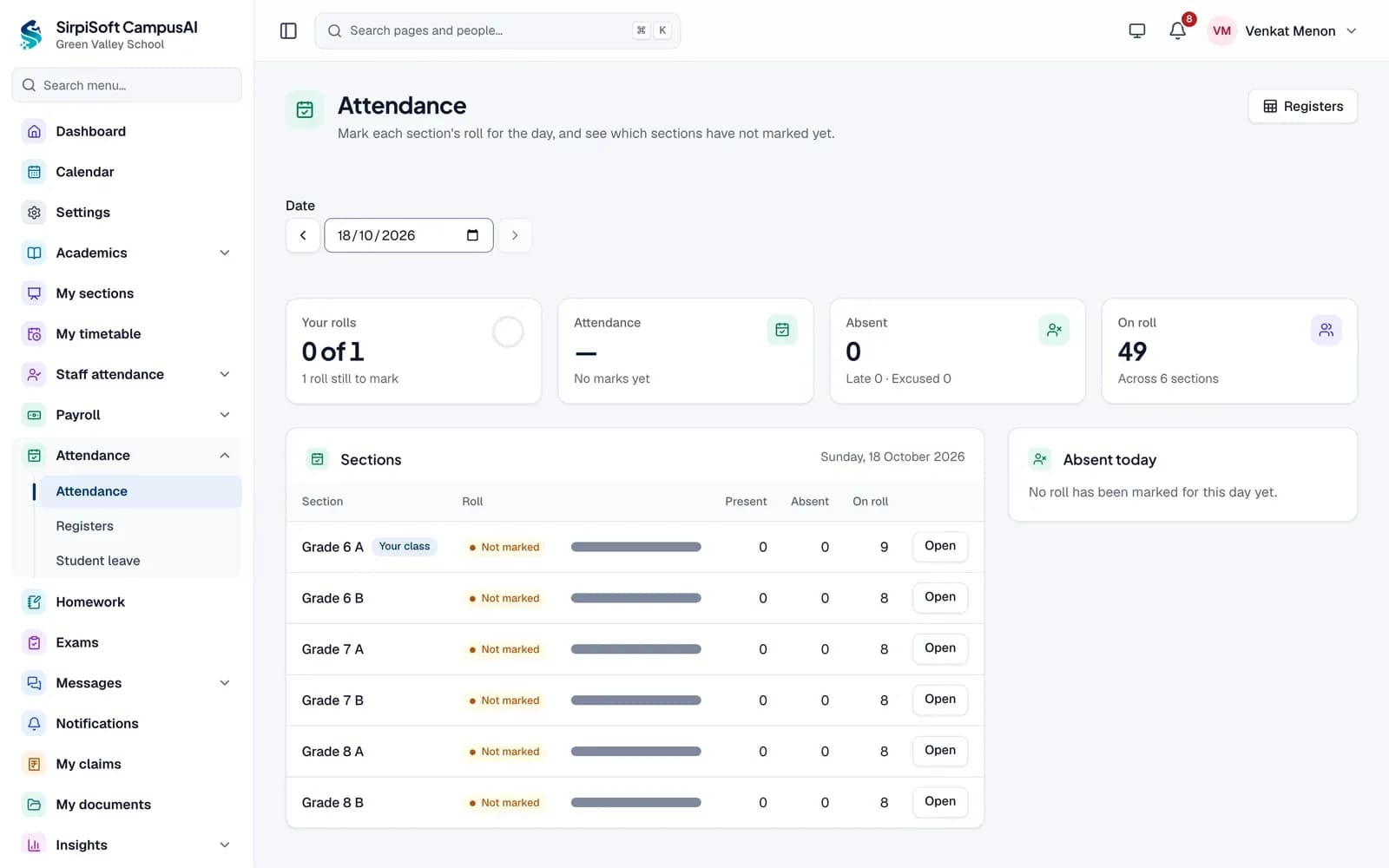The height and width of the screenshot is (868, 1389).
Task: Go to next day arrow
Action: pos(515,235)
